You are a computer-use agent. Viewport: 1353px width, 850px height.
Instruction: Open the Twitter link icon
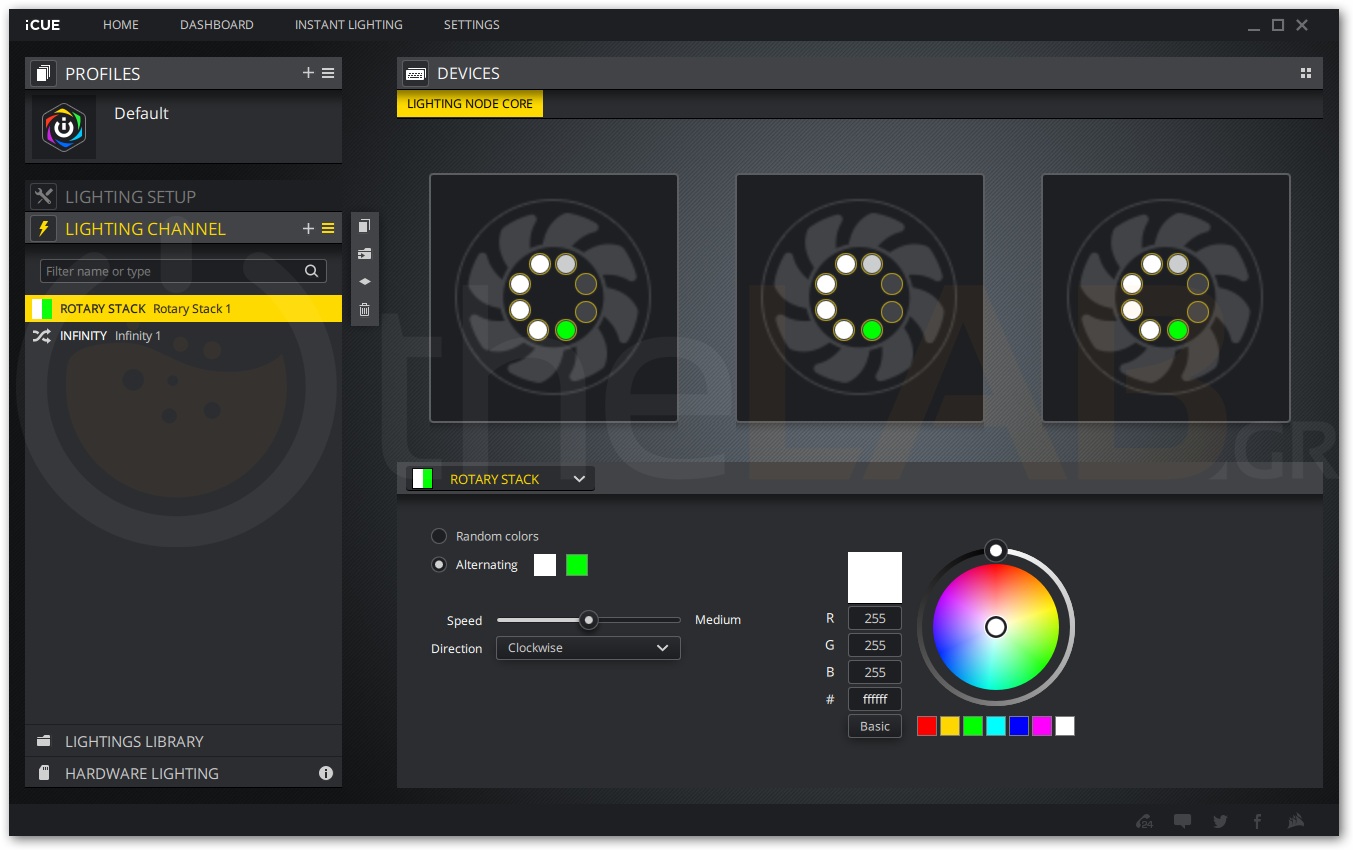1220,822
